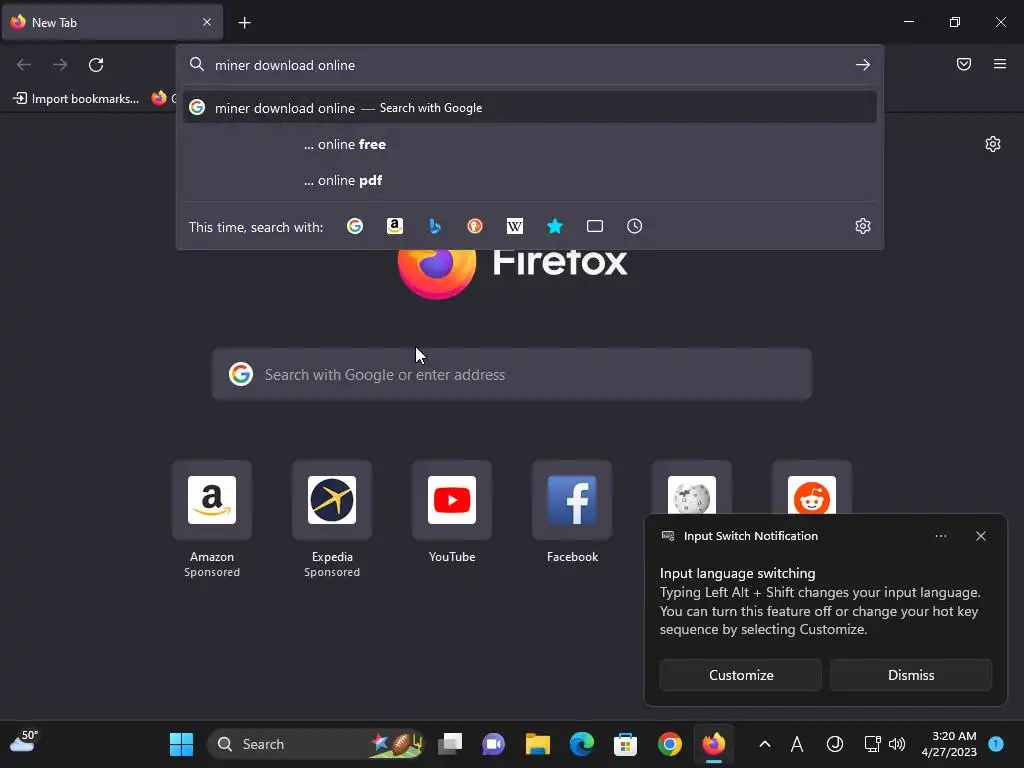The width and height of the screenshot is (1024, 768).
Task: Launch Google Chrome from taskbar
Action: [x=669, y=744]
